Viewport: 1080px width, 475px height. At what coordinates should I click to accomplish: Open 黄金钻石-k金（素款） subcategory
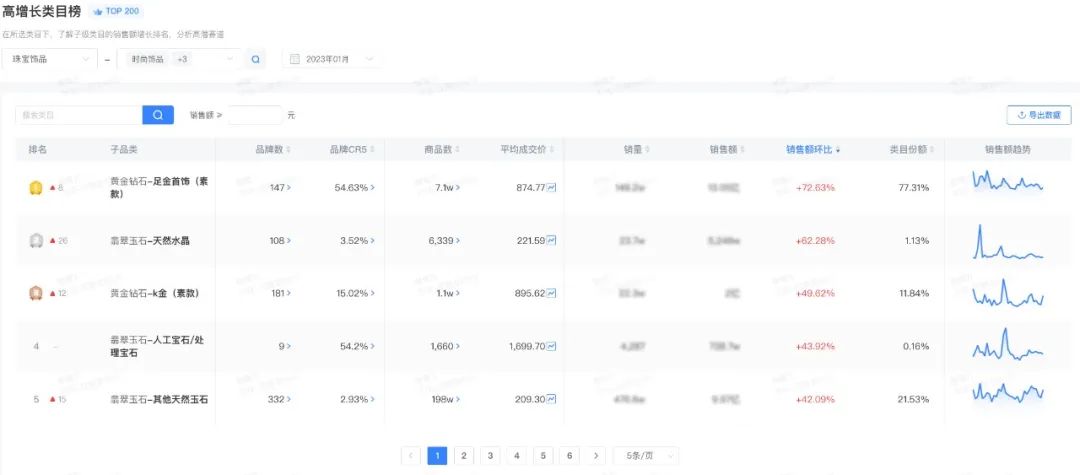click(x=154, y=293)
